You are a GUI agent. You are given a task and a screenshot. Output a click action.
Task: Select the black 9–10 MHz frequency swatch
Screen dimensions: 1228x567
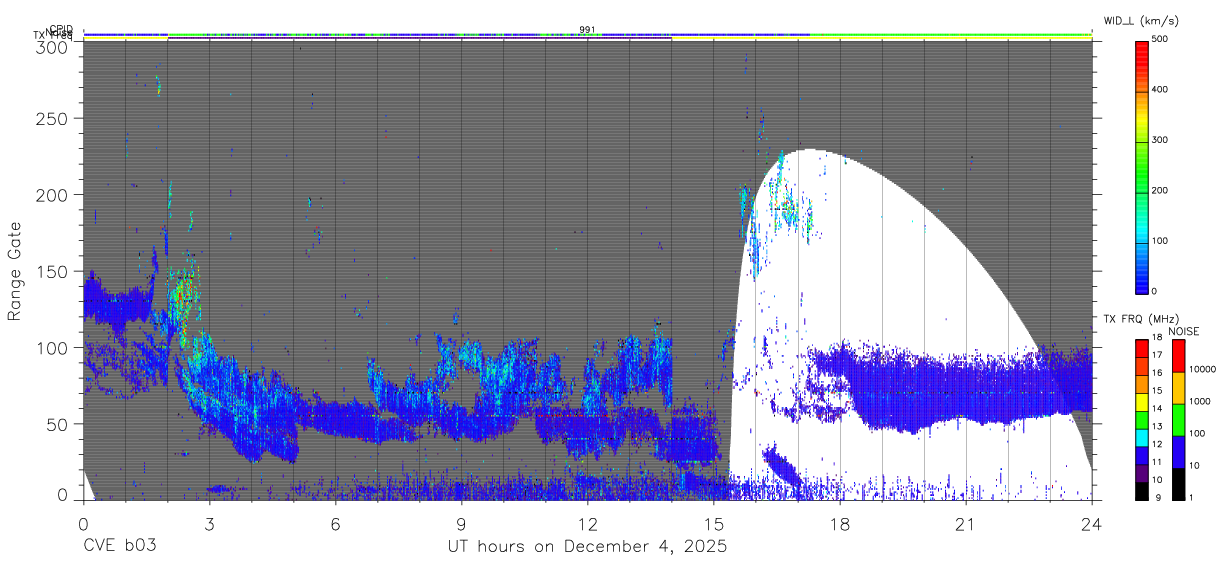coord(1141,490)
